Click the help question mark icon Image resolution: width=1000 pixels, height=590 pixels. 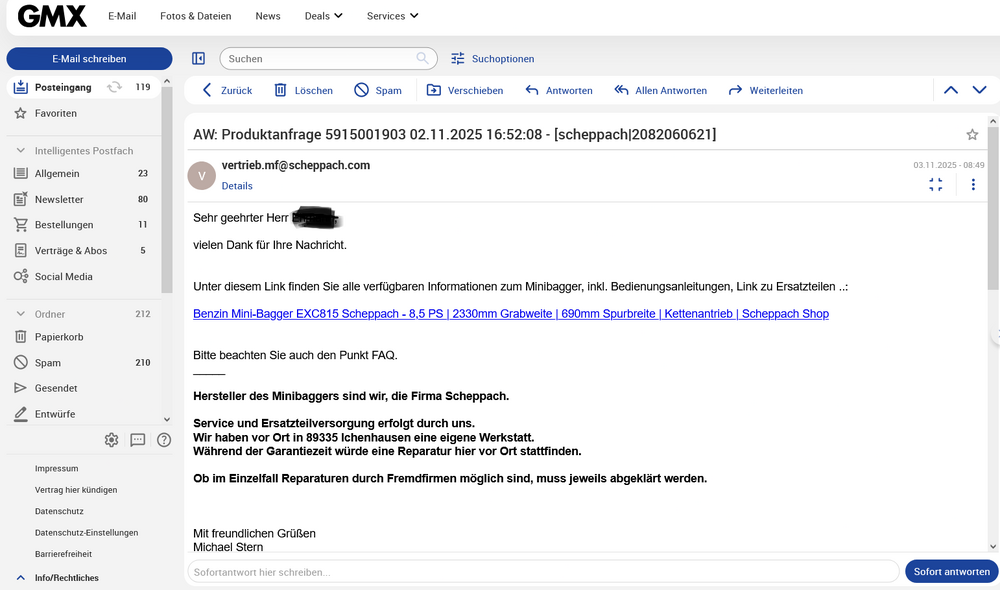pyautogui.click(x=164, y=440)
